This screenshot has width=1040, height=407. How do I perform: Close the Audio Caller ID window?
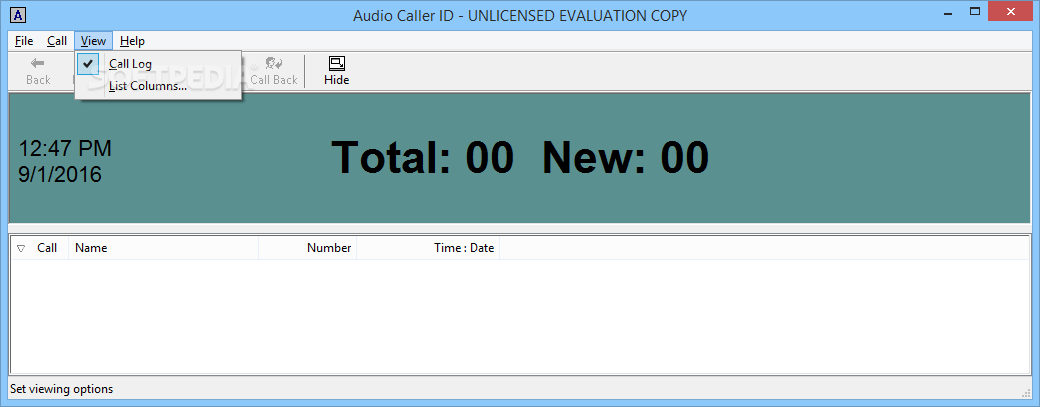[1011, 11]
